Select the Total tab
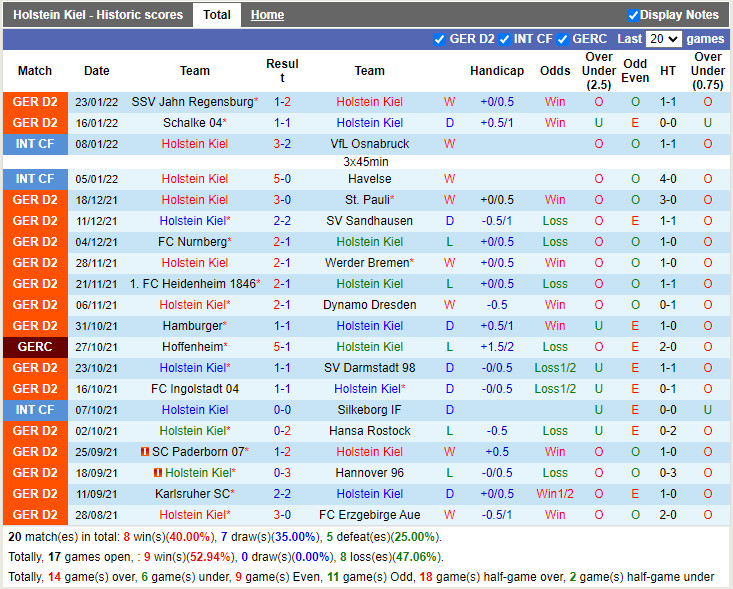The image size is (733, 589). click(217, 15)
